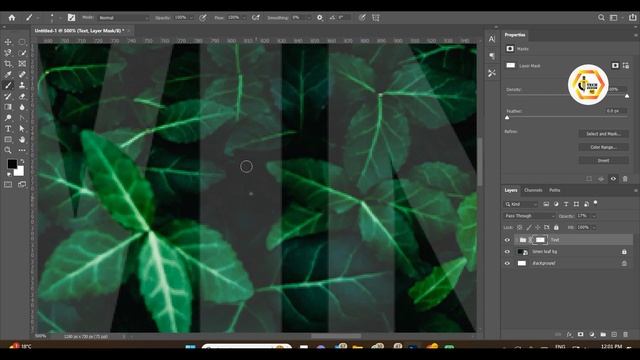
Task: Select the Dodge tool
Action: tap(8, 118)
